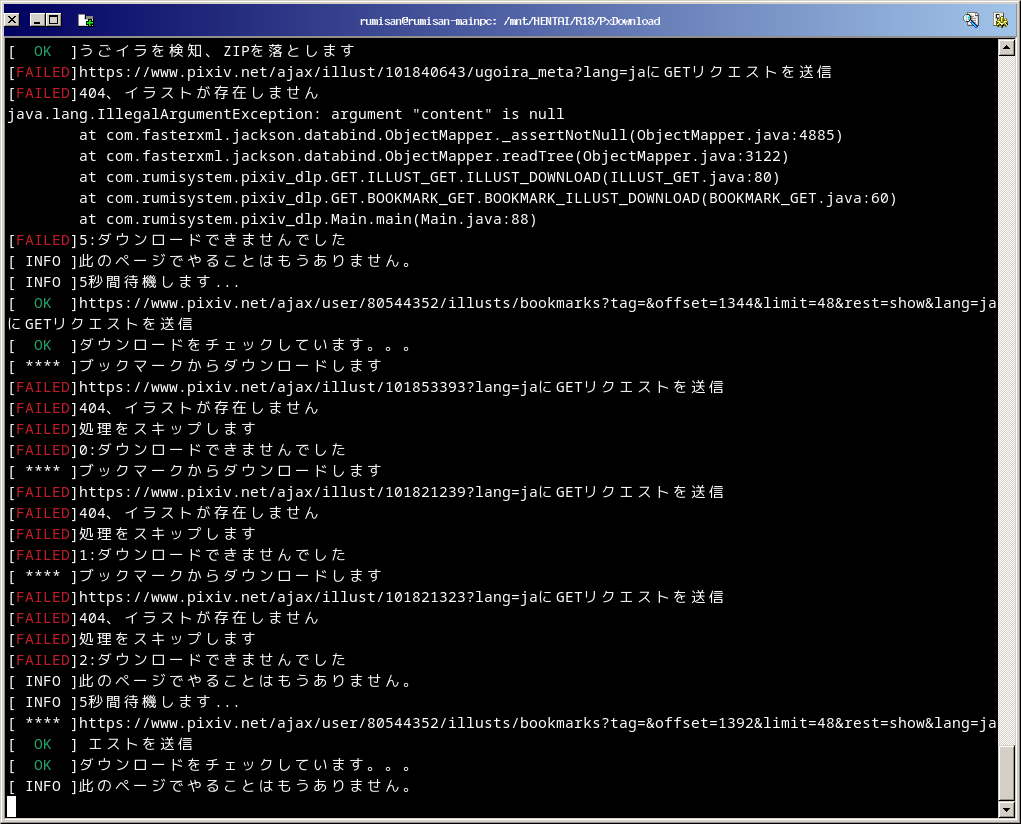Click the OK line "エストを送信"
Image resolution: width=1021 pixels, height=824 pixels.
point(141,744)
